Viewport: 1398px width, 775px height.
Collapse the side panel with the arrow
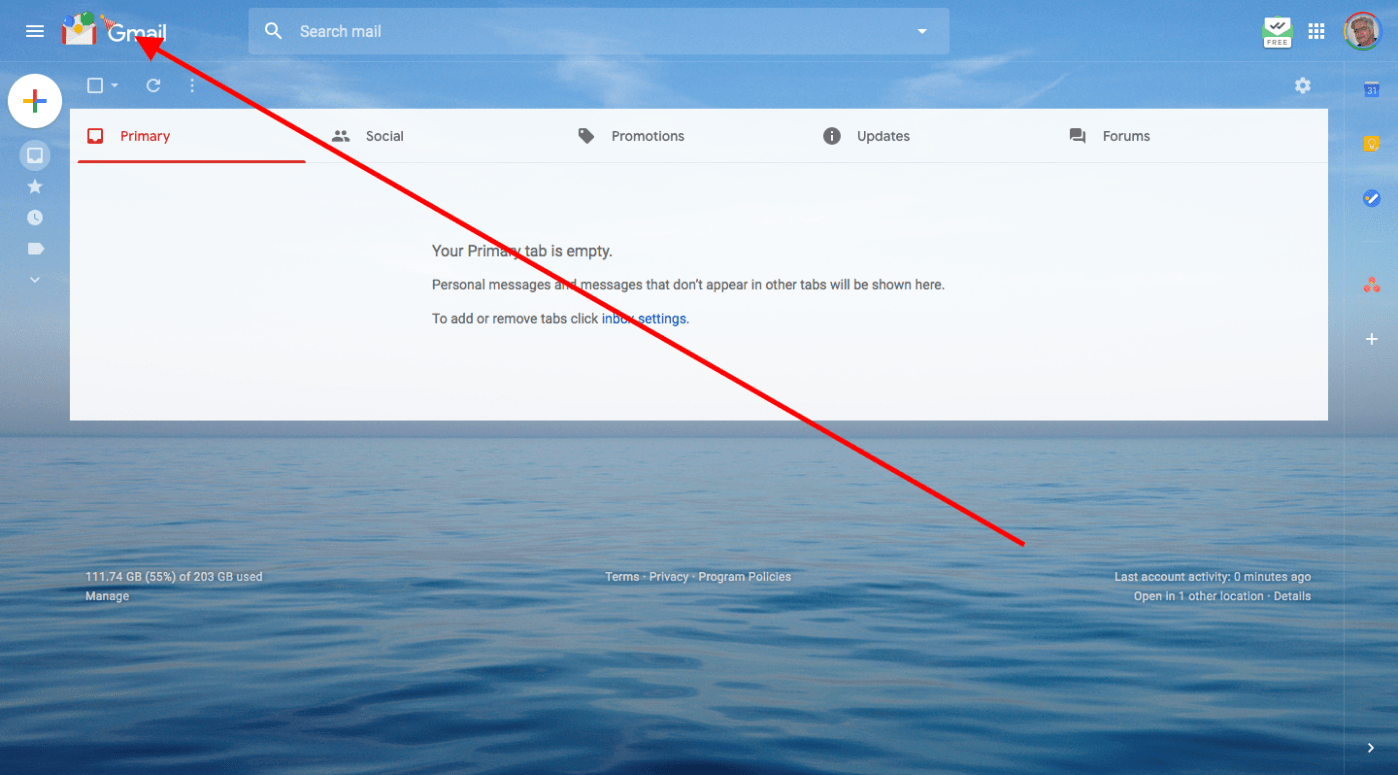point(1371,748)
